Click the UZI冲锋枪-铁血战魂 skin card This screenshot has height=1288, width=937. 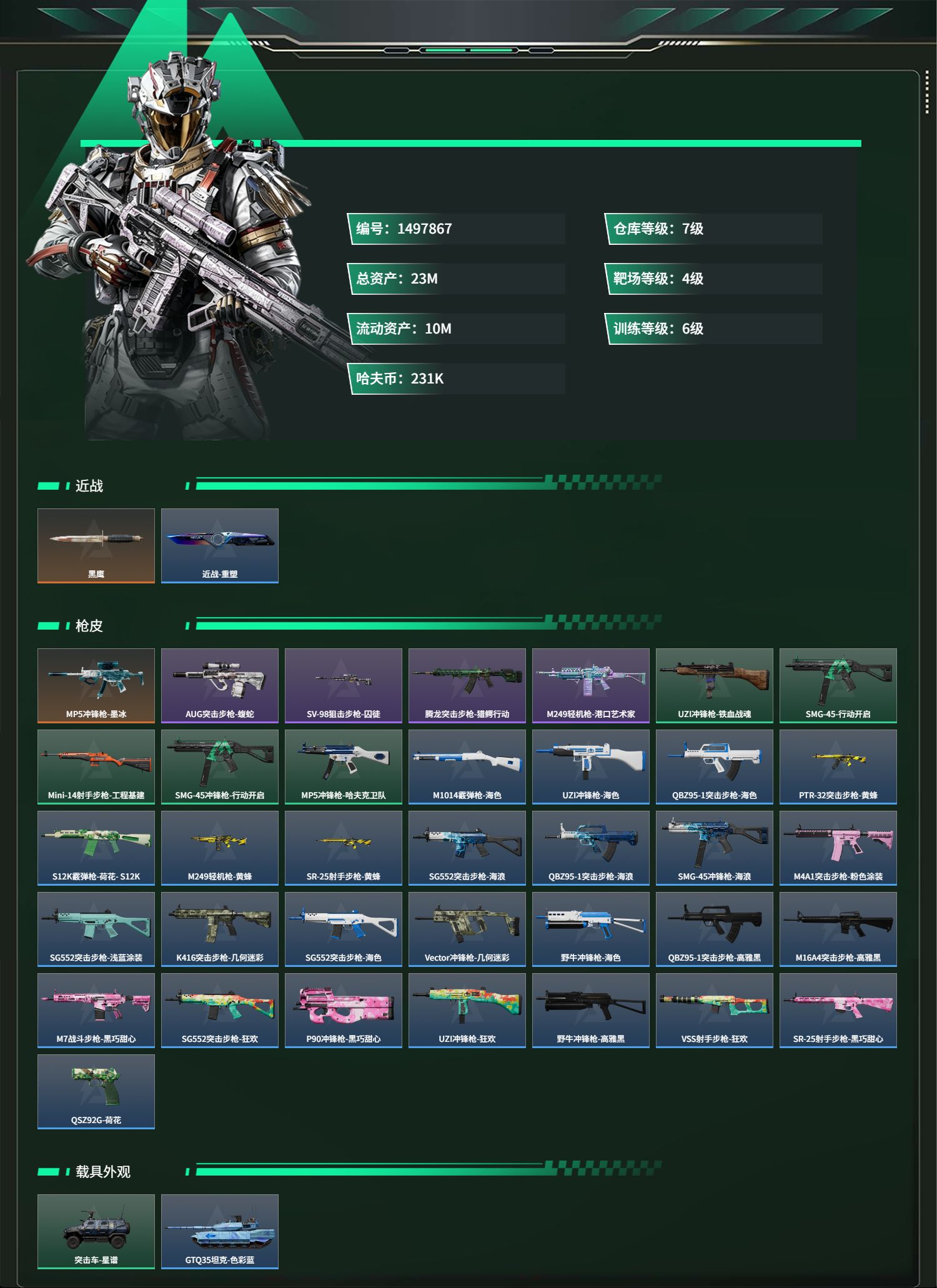tap(715, 686)
